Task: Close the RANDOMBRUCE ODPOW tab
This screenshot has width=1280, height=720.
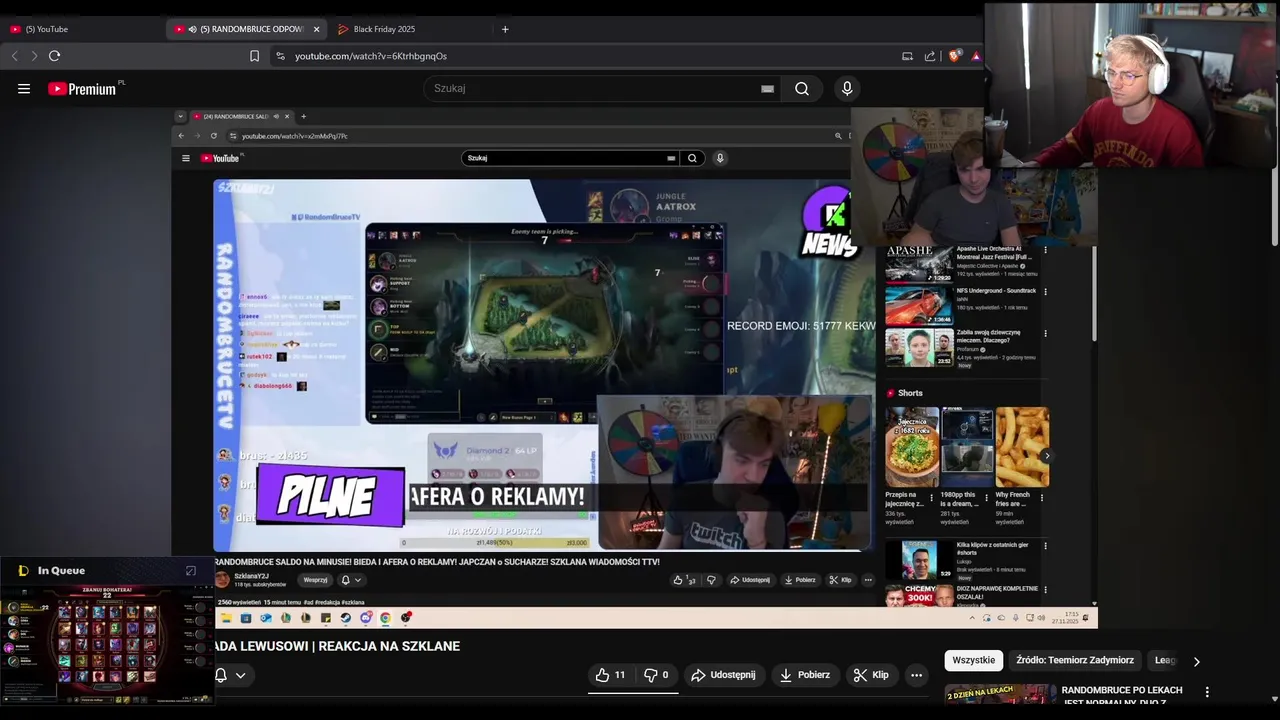Action: 317,29
